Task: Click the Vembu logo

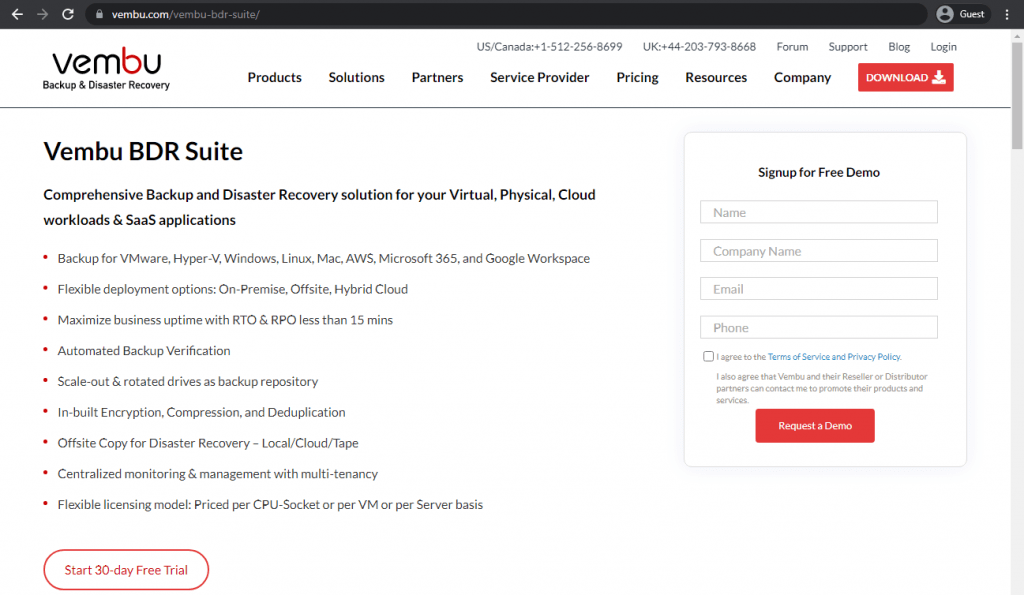Action: 106,69
